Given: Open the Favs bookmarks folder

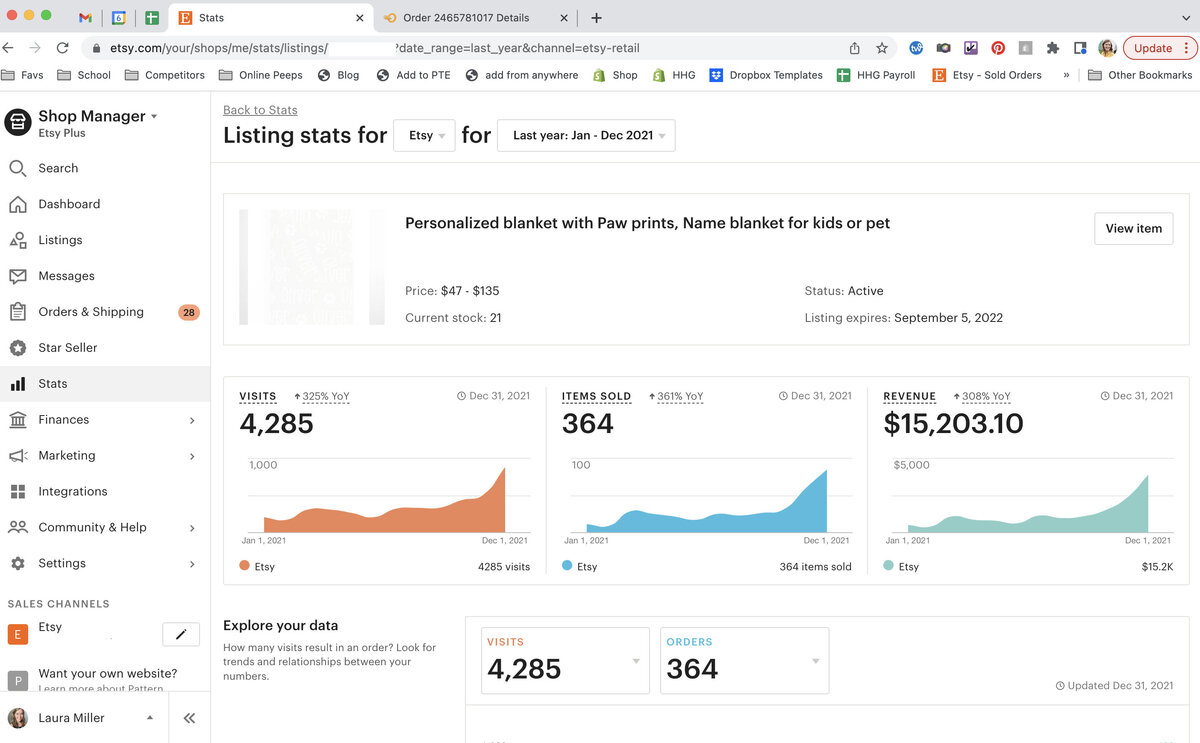Looking at the screenshot, I should 23,75.
